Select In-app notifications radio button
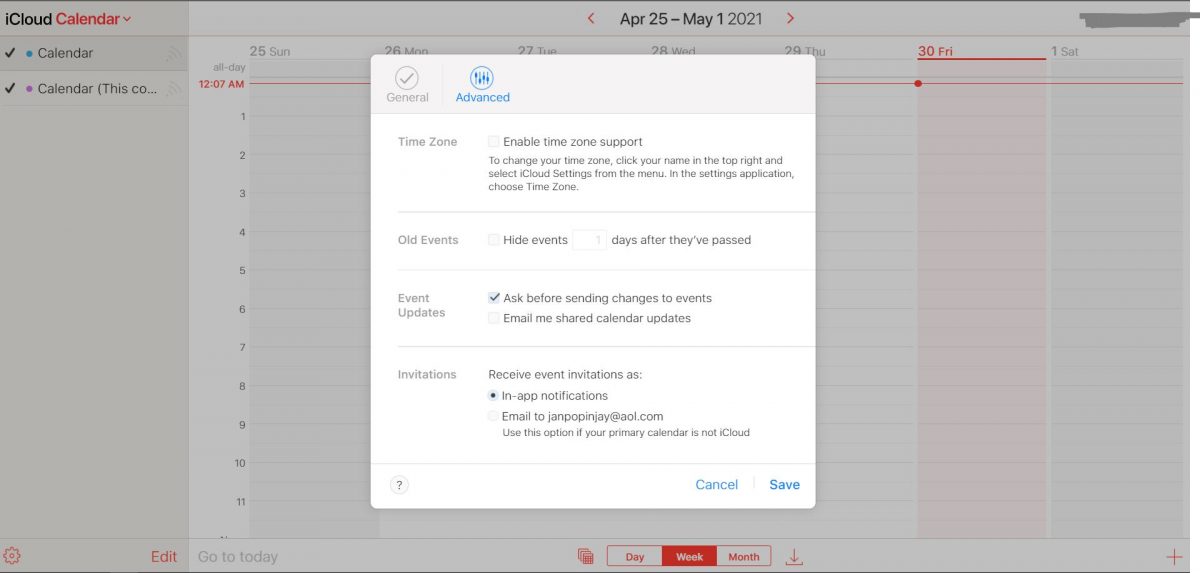The height and width of the screenshot is (573, 1200). point(493,396)
